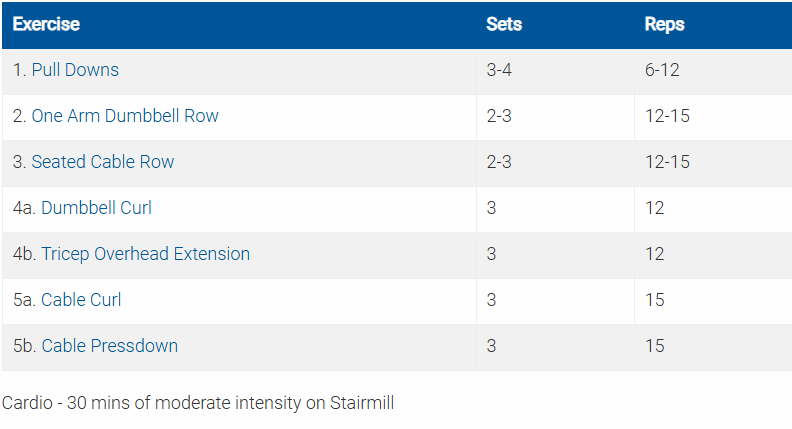
Task: Click the Exercise column header
Action: (46, 24)
